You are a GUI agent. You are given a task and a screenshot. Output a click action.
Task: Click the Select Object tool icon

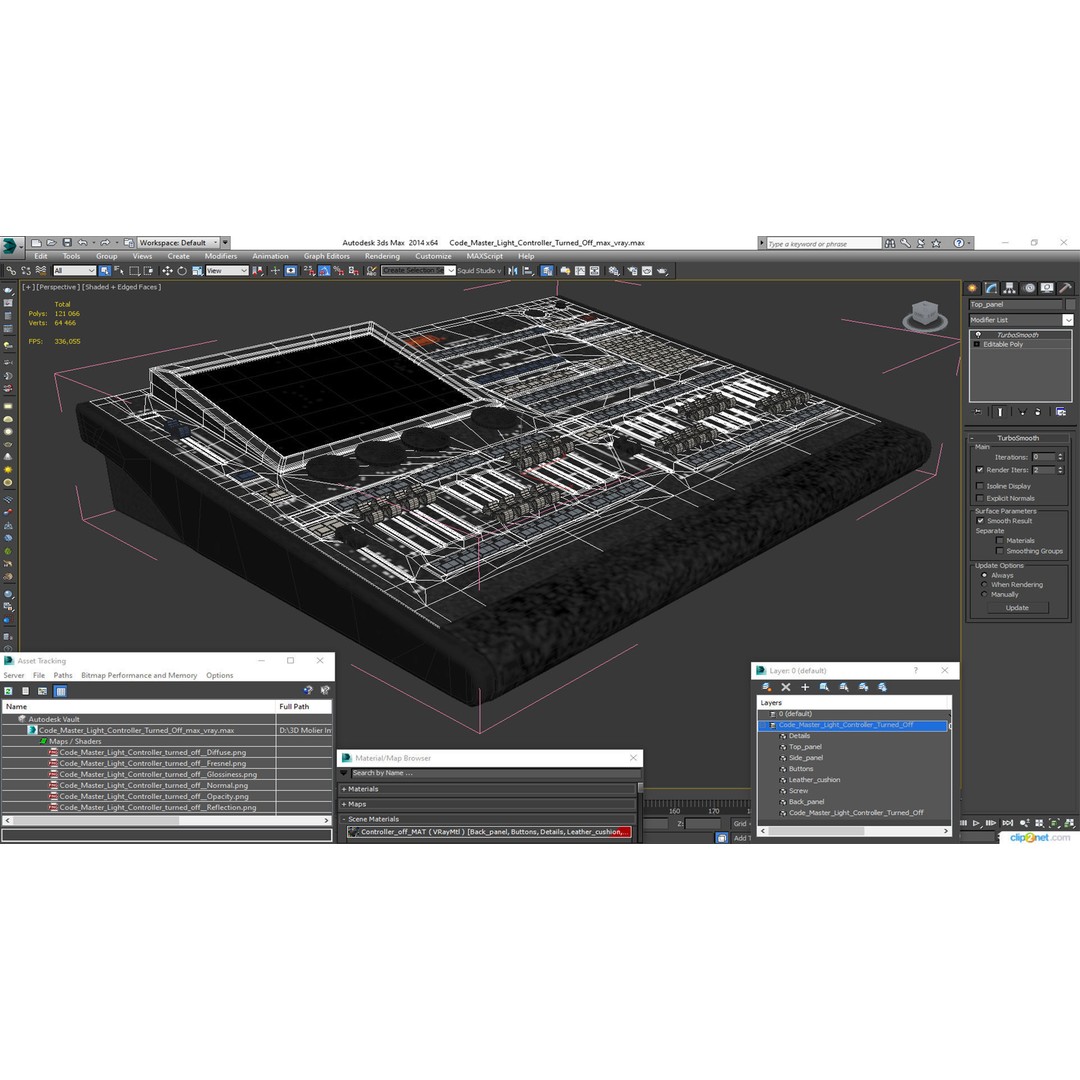click(105, 271)
